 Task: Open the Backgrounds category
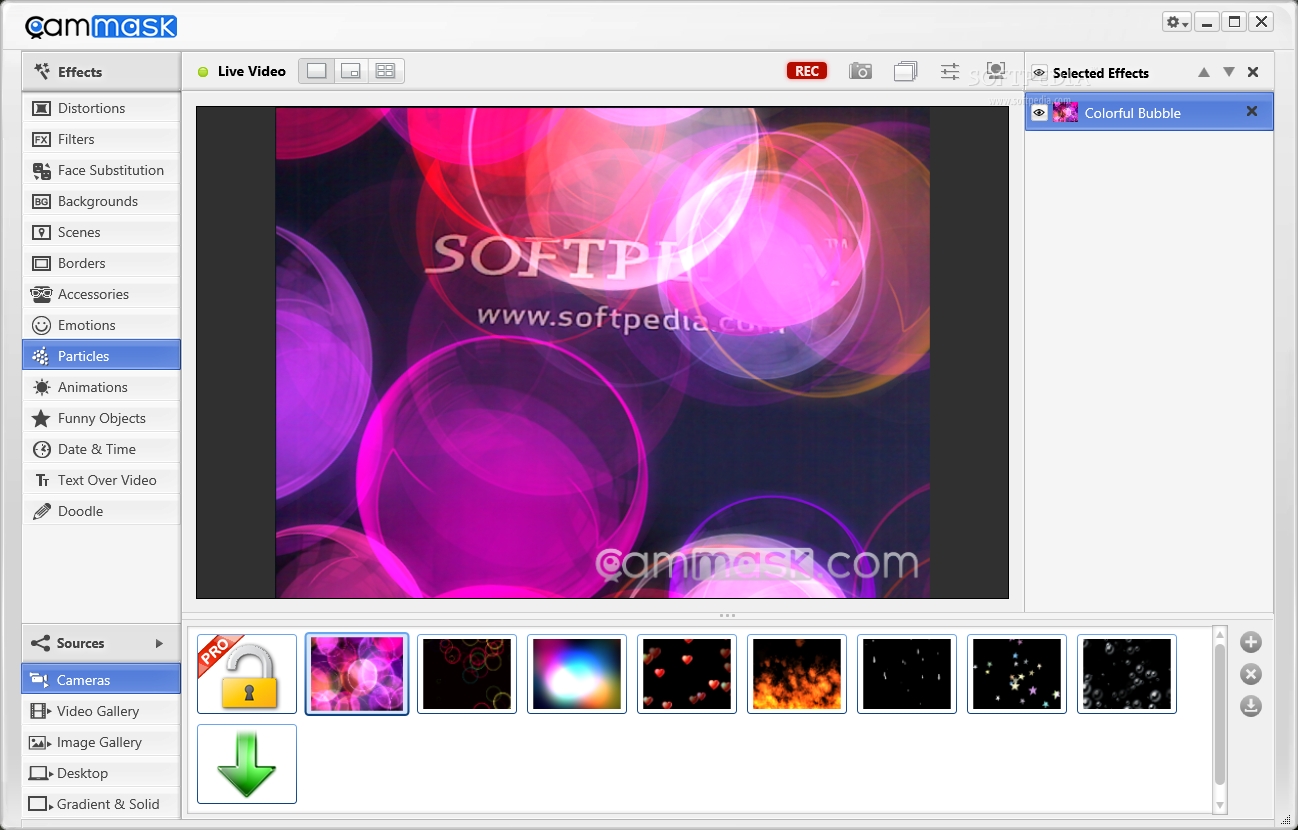[101, 201]
